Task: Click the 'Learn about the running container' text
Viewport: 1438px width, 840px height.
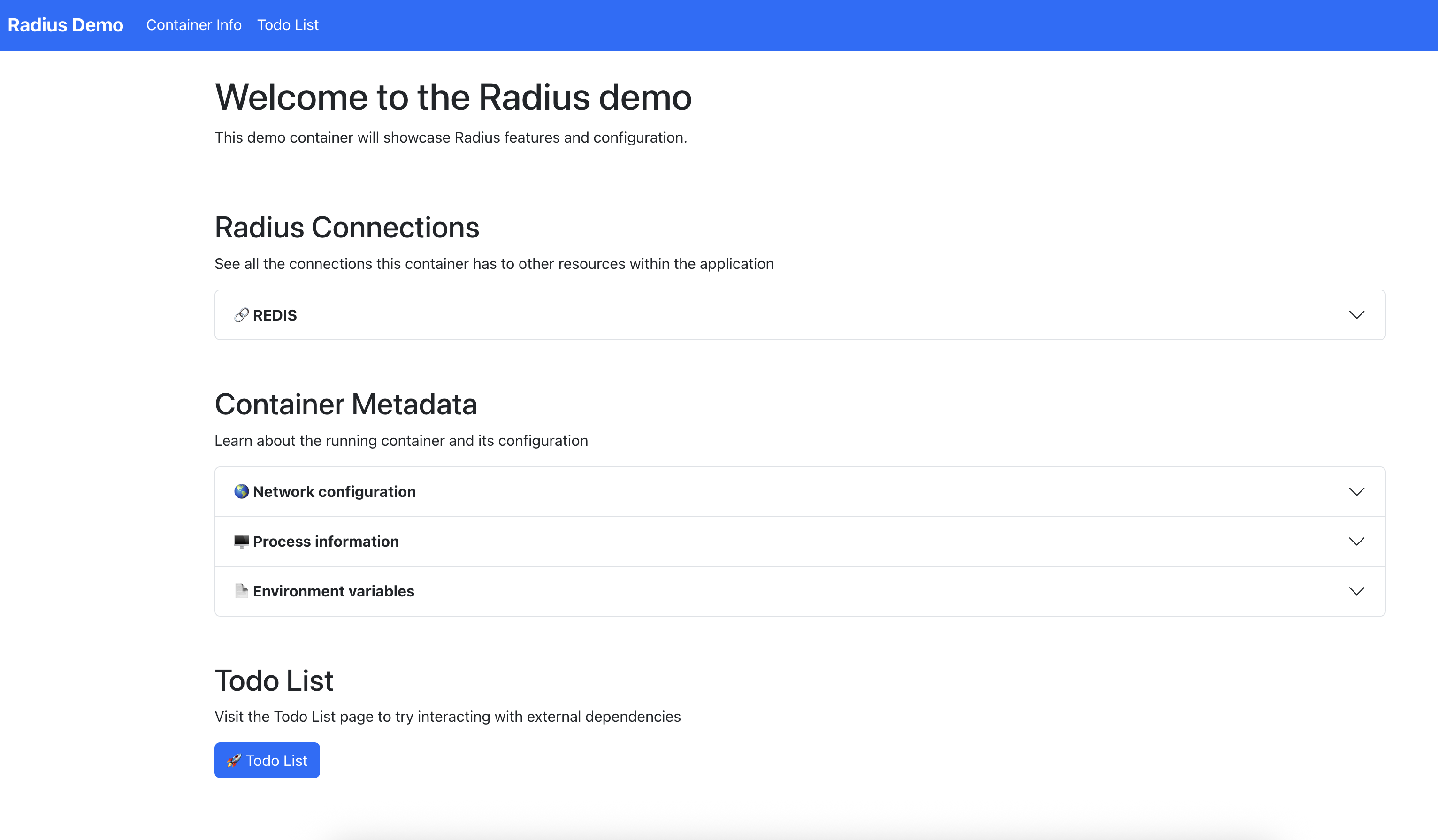Action: [x=401, y=441]
